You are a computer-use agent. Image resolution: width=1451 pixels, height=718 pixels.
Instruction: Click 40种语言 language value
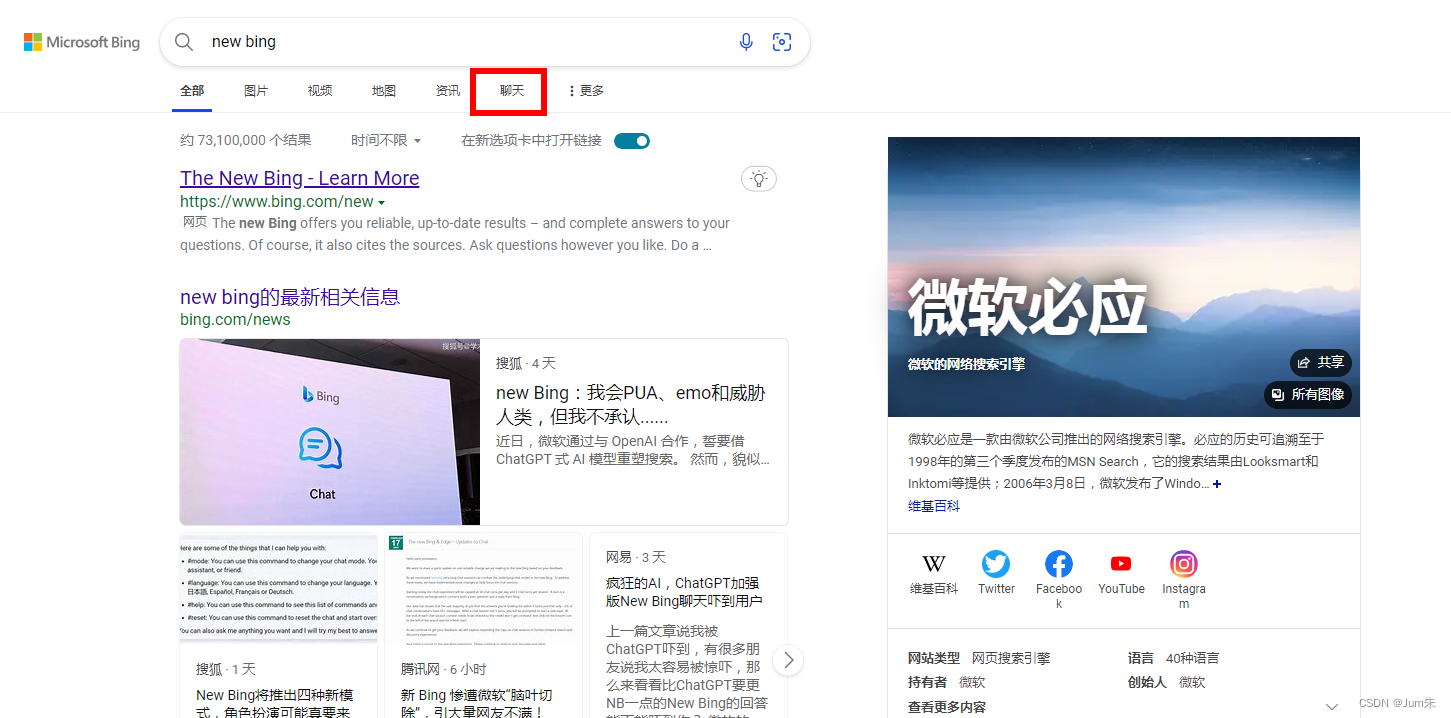tap(1193, 659)
